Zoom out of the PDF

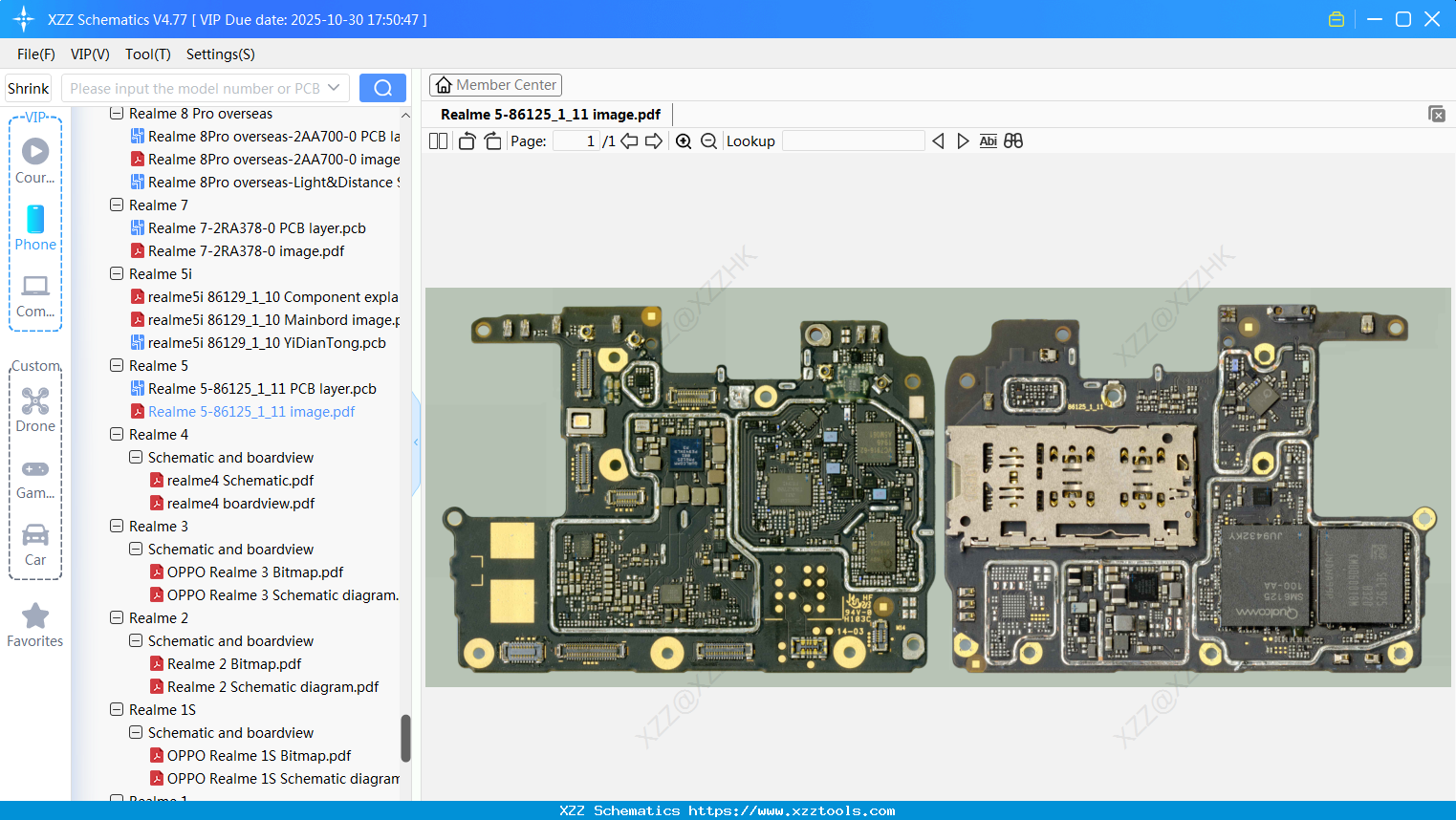point(708,141)
